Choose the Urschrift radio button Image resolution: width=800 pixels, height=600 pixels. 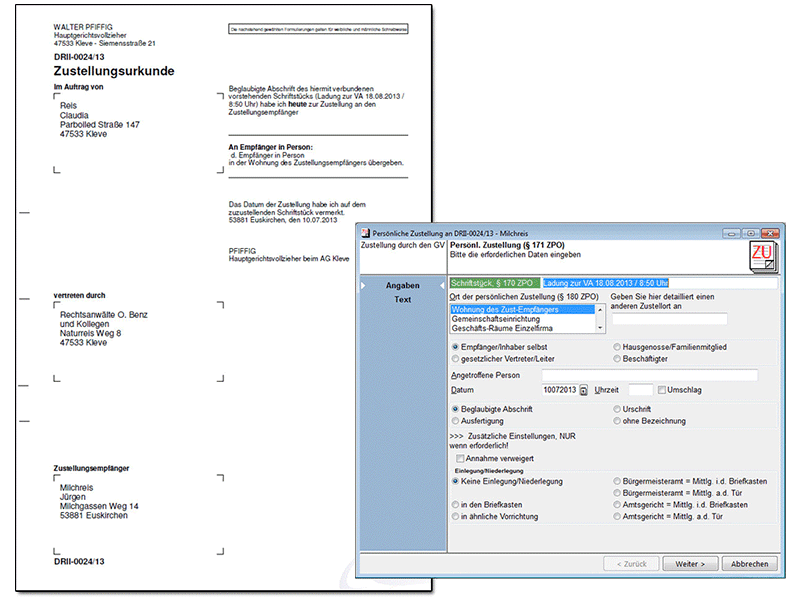(x=615, y=409)
